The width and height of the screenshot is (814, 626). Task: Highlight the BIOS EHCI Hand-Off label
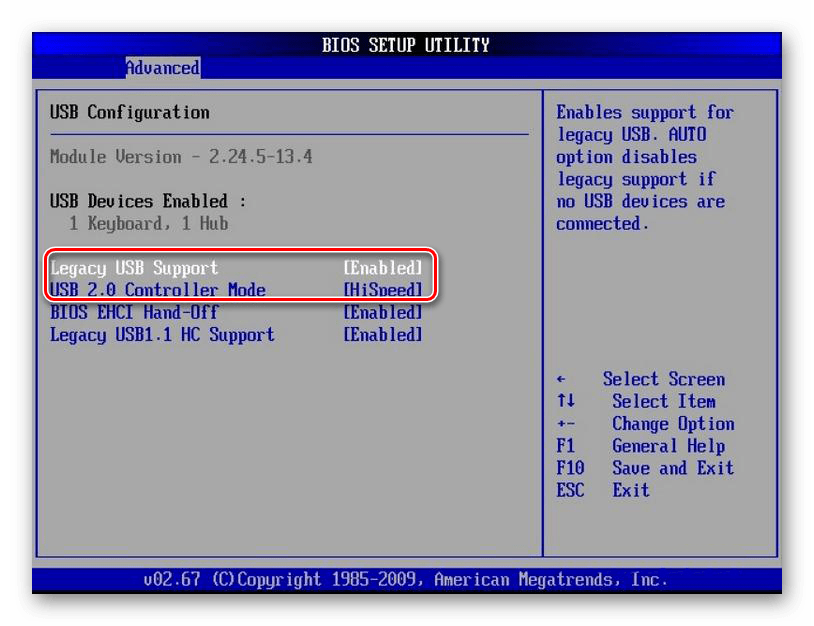click(x=134, y=312)
